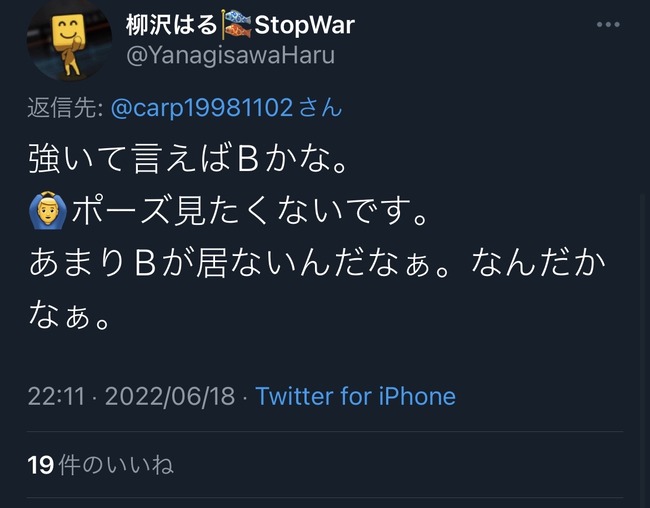Screen dimensions: 650x508
Task: Tap the text ポーズ見たくないです。
Action: pos(250,211)
